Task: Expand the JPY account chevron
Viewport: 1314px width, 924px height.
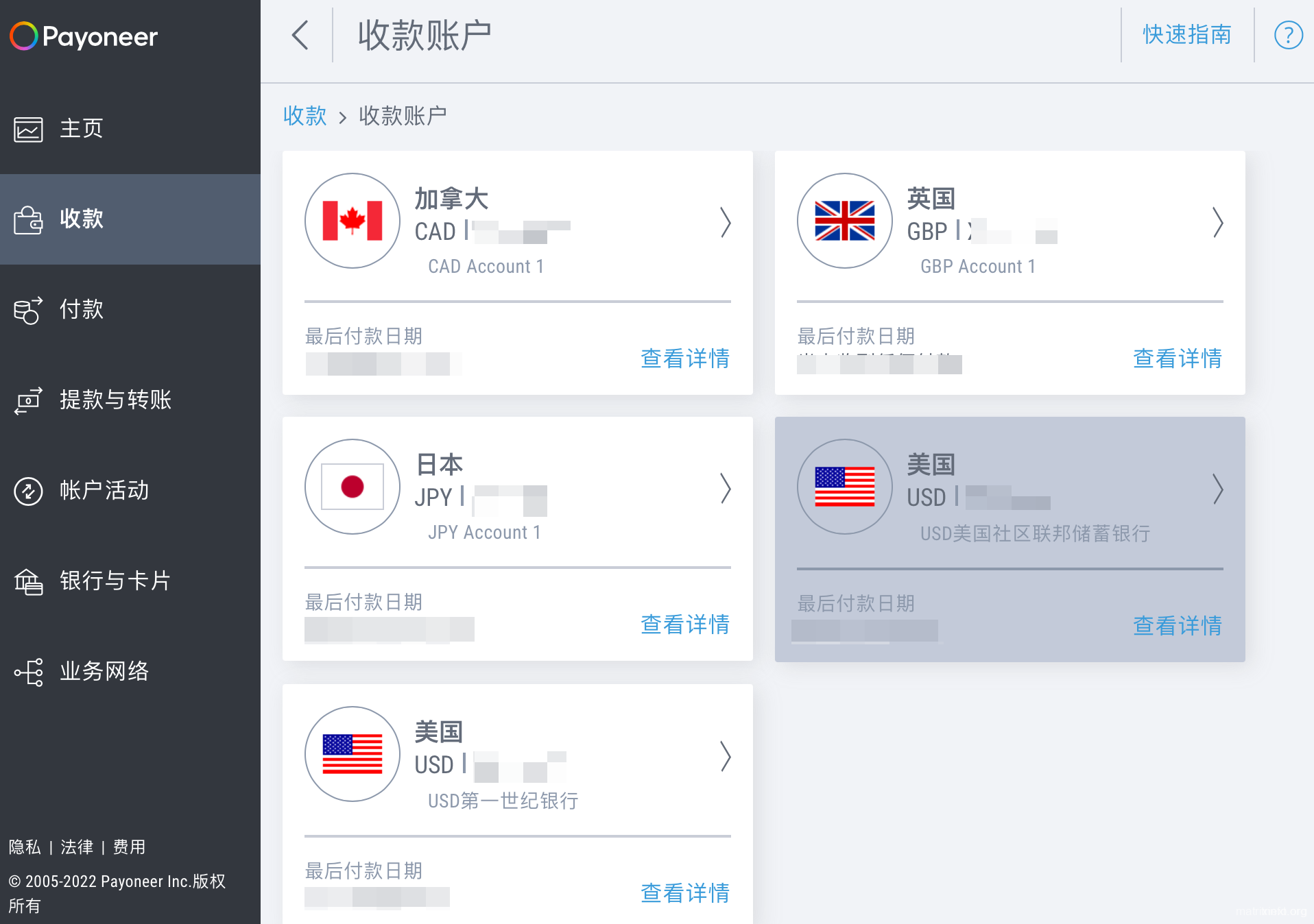Action: [726, 488]
